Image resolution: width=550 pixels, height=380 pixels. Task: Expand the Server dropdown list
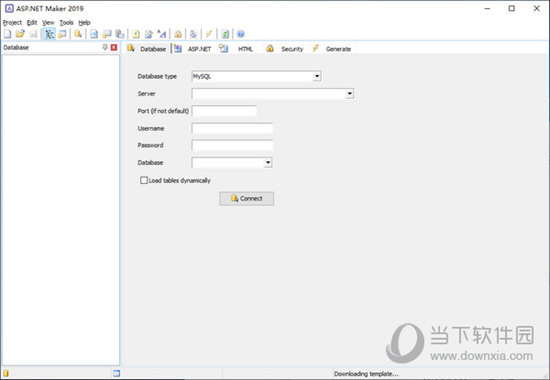(x=350, y=94)
